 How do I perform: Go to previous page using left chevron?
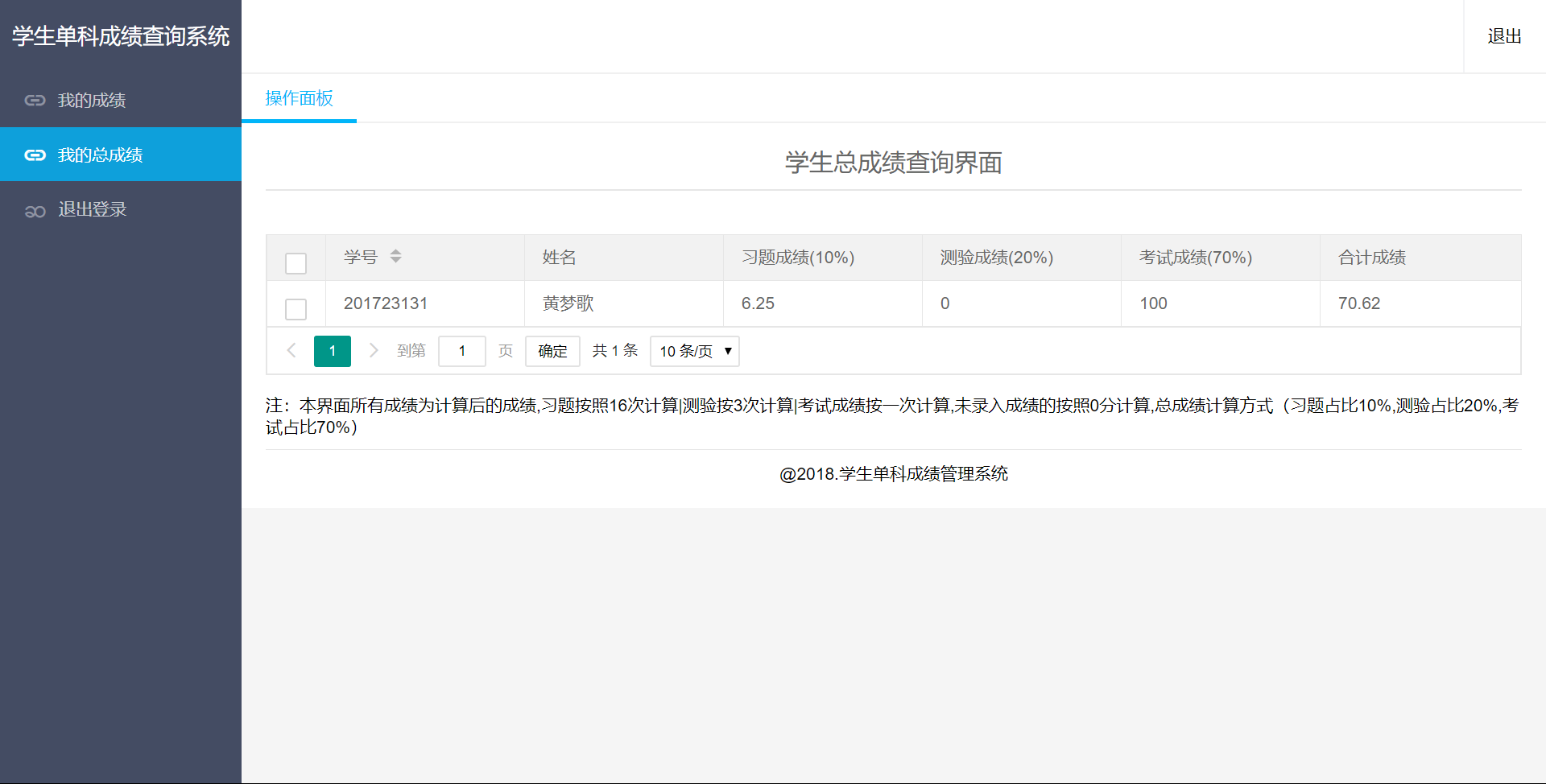(x=291, y=350)
